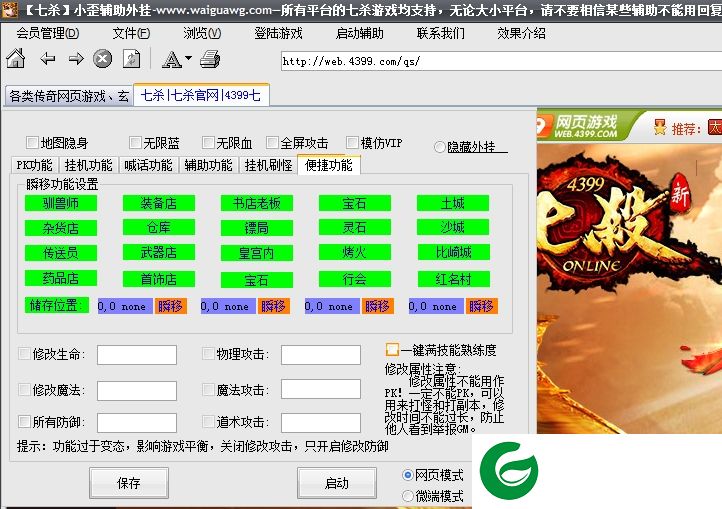Switch to the PK功能 tab
This screenshot has width=722, height=509.
pyautogui.click(x=35, y=165)
